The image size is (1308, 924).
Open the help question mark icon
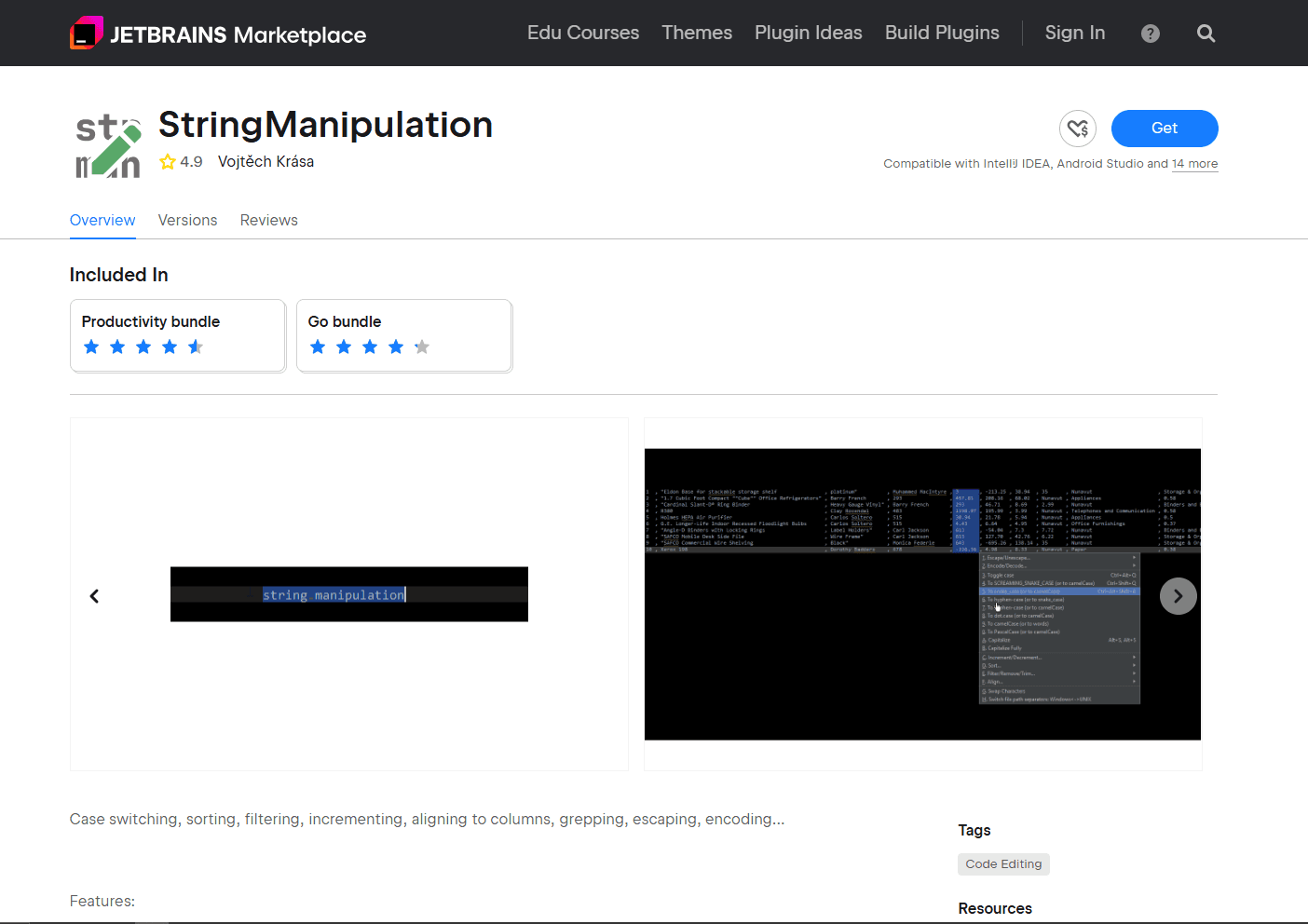pos(1151,34)
